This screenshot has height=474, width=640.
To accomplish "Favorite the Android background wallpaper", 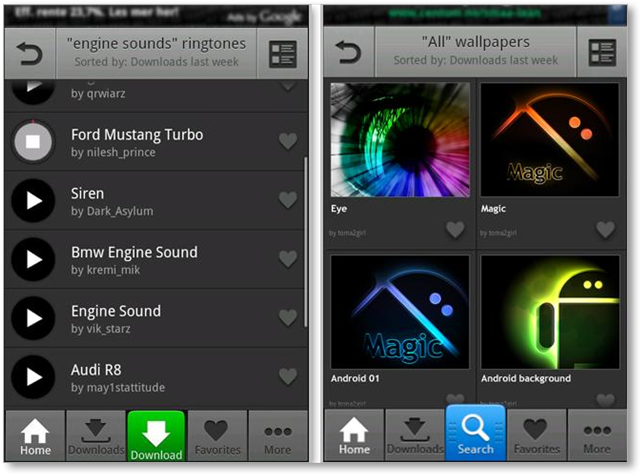I will click(605, 400).
